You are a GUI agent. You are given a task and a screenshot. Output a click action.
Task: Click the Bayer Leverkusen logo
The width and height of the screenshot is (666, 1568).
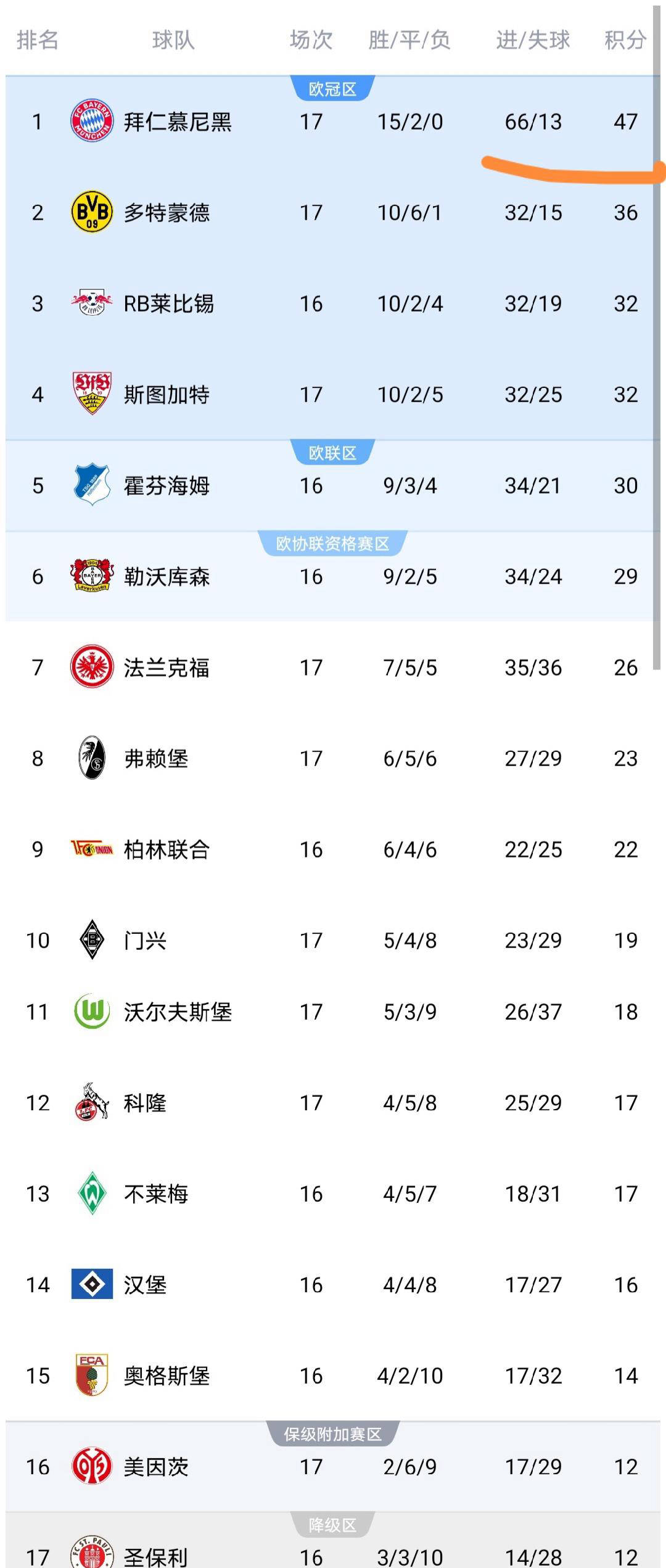tap(92, 576)
